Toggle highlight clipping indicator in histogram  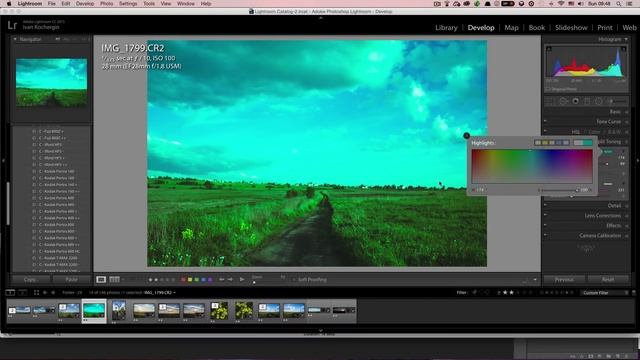624,49
